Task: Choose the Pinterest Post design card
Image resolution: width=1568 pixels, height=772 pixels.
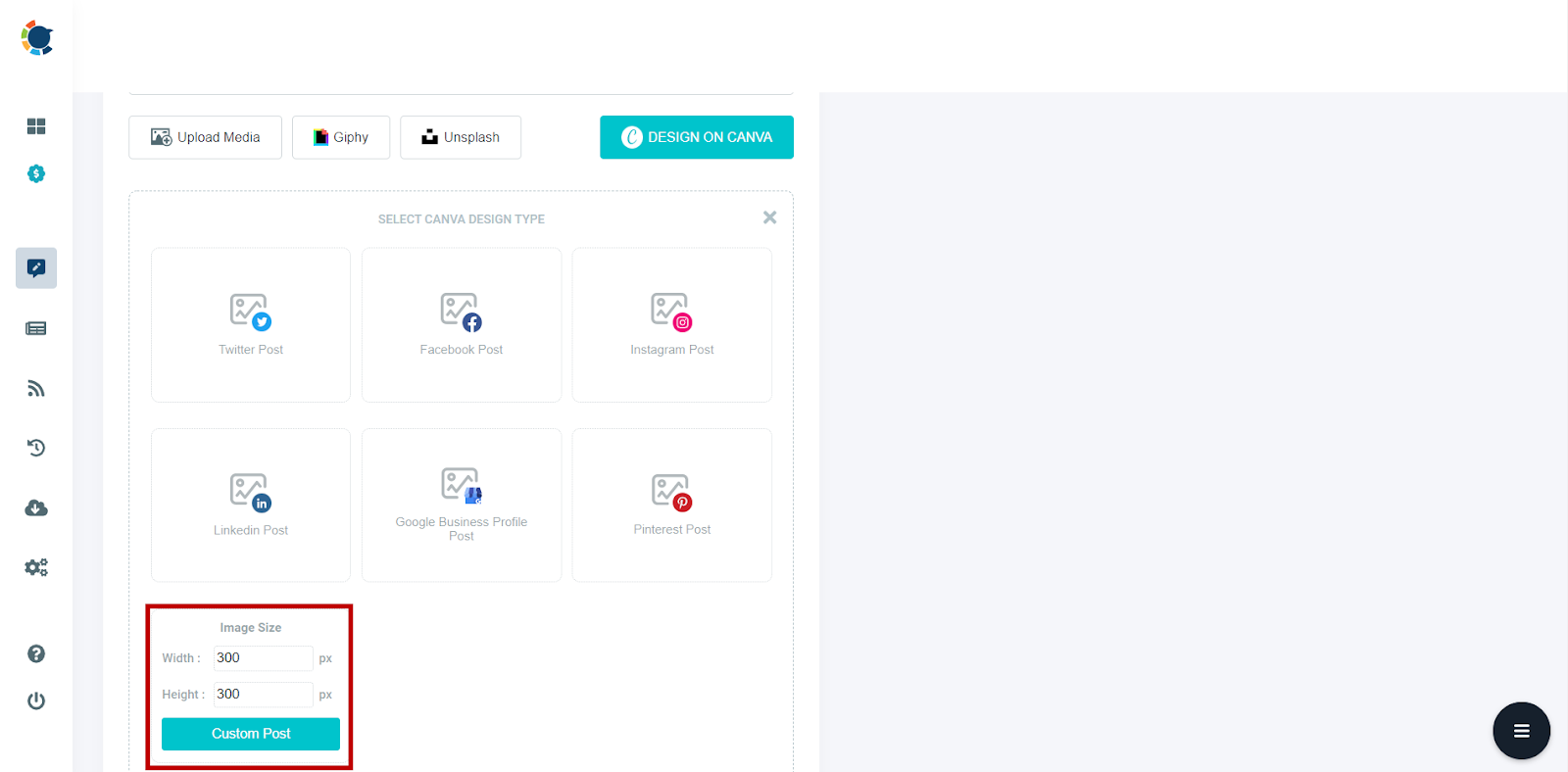Action: (672, 505)
